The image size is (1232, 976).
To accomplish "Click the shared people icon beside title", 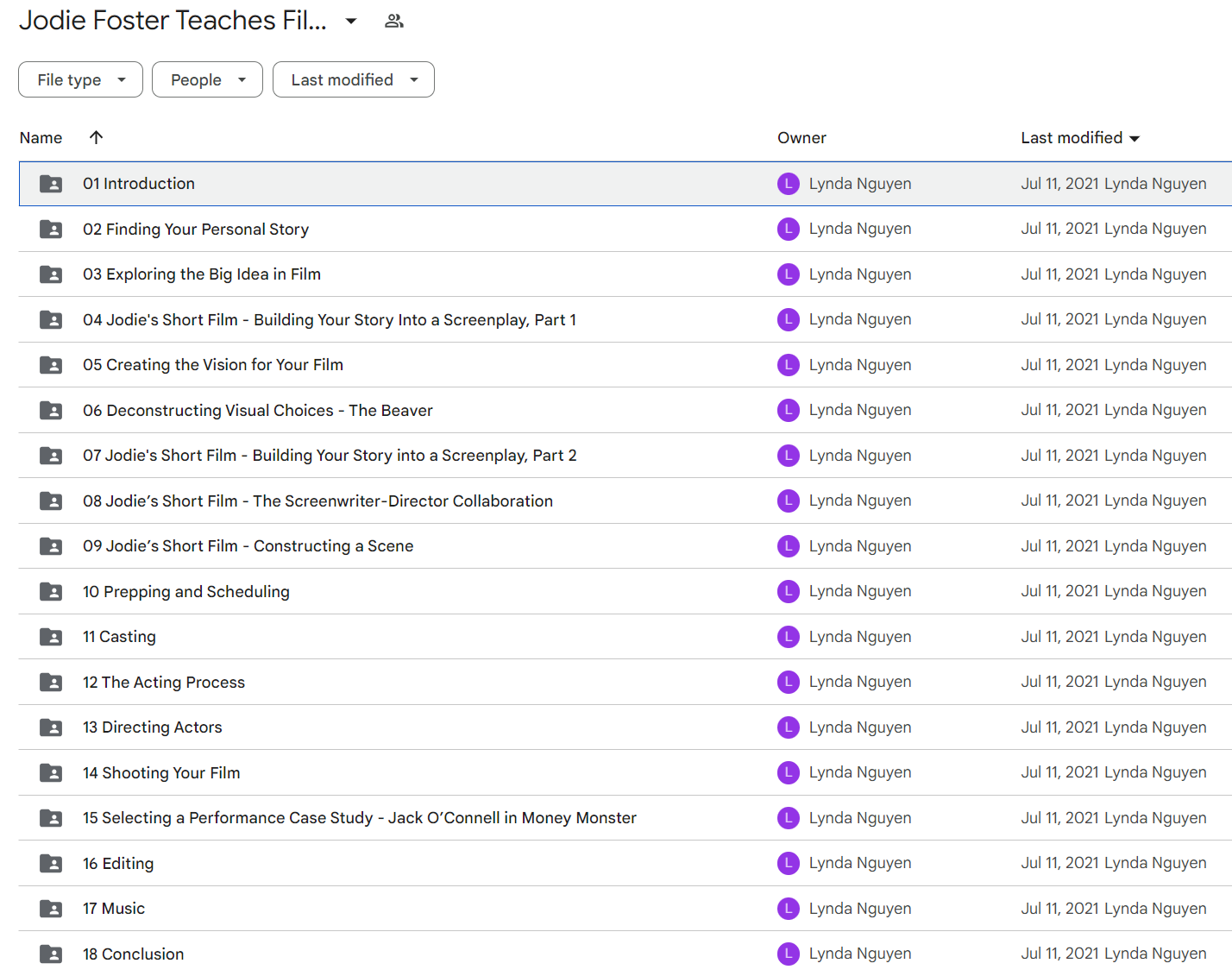I will coord(394,21).
